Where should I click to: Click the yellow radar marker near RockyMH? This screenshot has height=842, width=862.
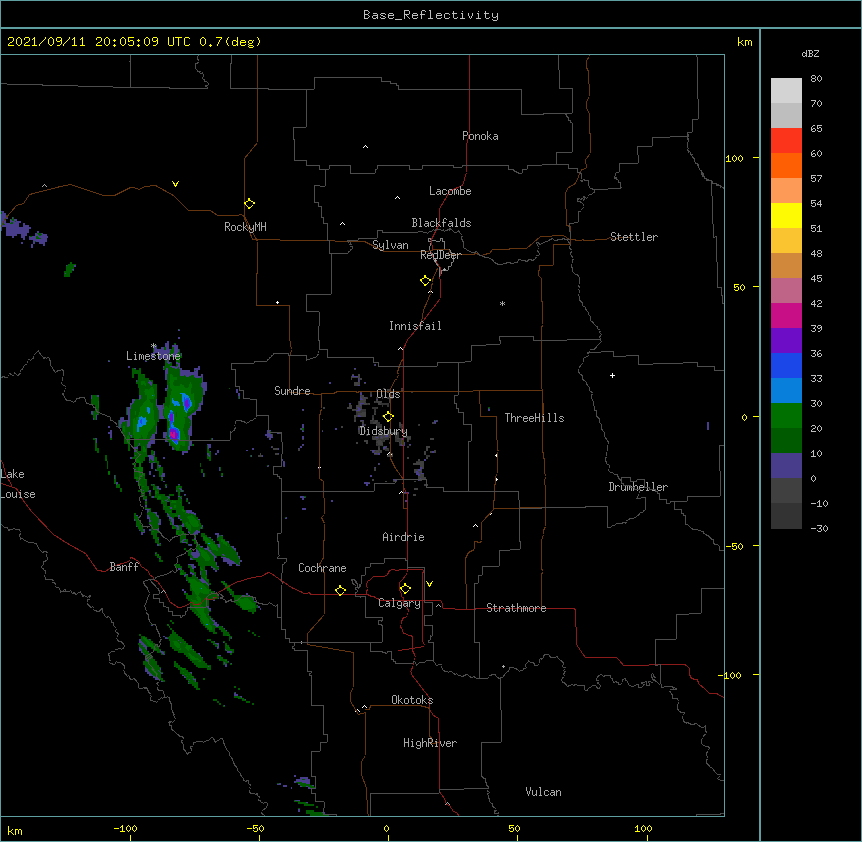click(249, 204)
